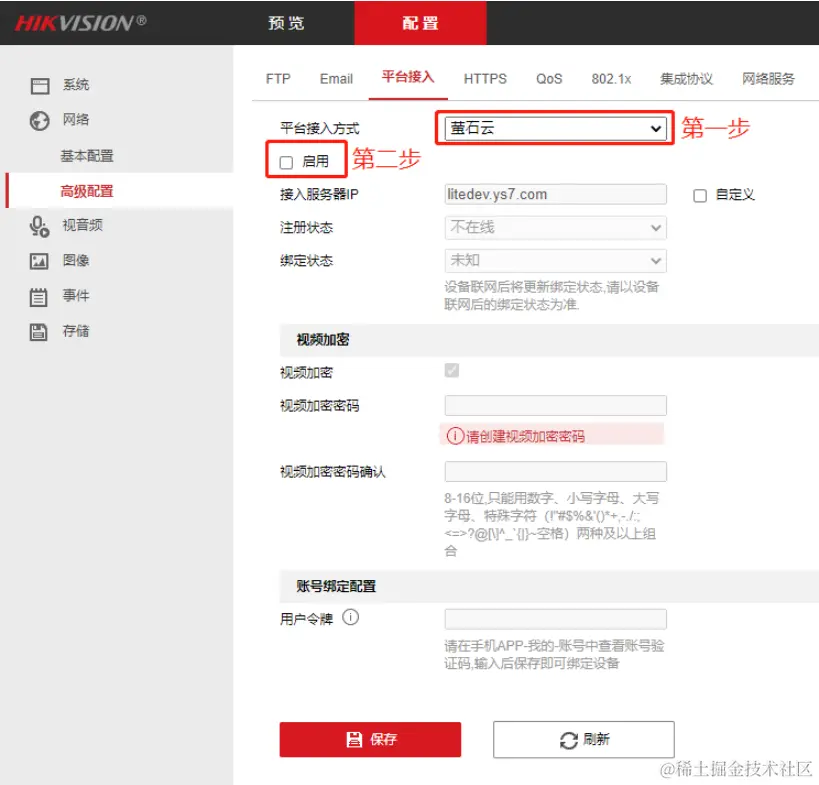Click the 视音频 microphone icon

[x=40, y=226]
